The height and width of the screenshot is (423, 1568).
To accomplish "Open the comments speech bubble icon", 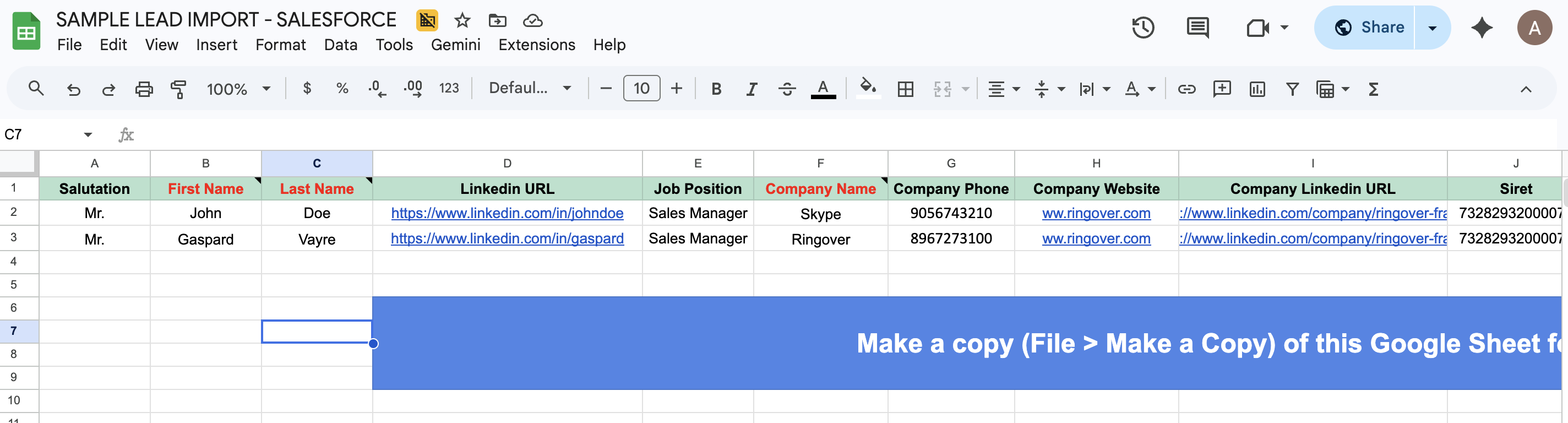I will click(x=1197, y=28).
